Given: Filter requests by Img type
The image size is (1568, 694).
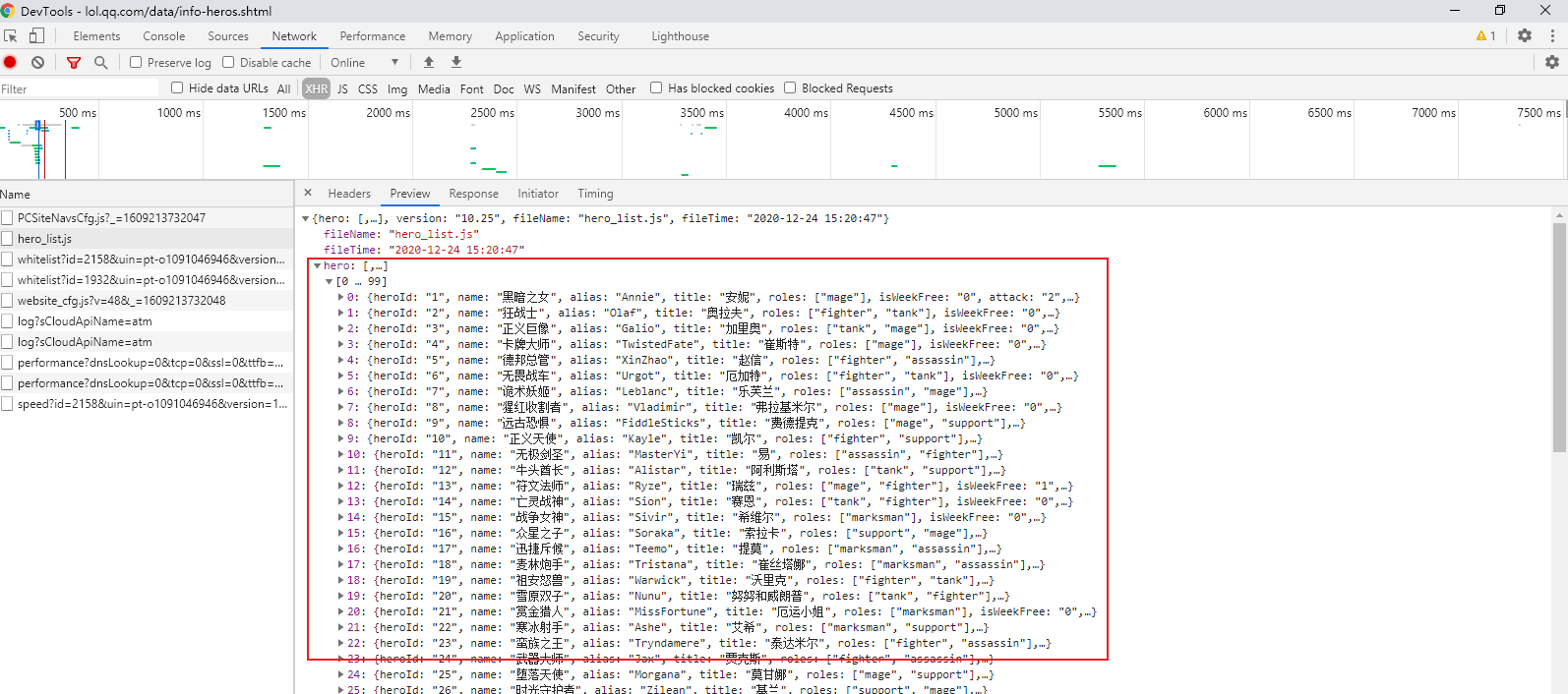Looking at the screenshot, I should [397, 88].
